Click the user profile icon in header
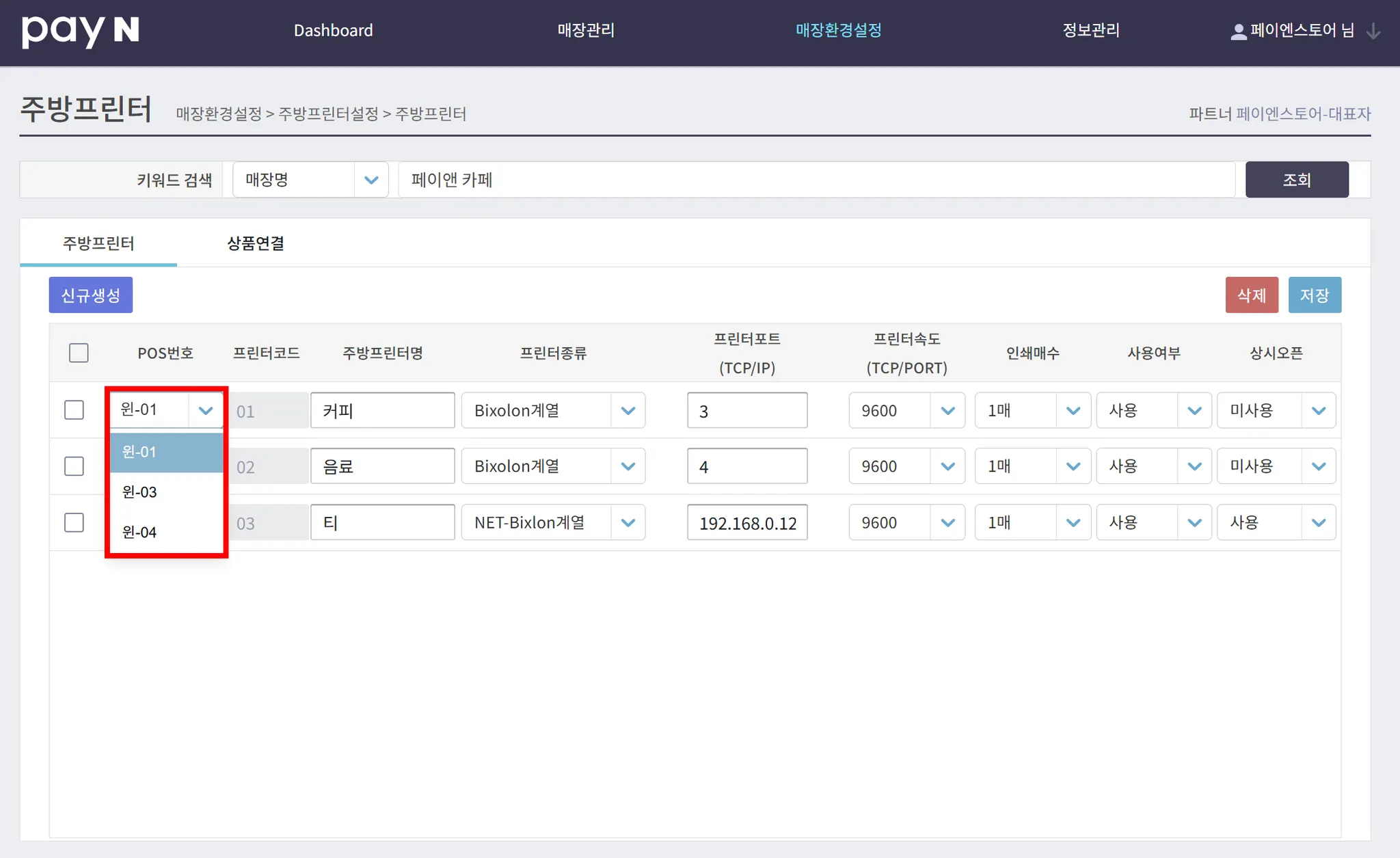The width and height of the screenshot is (1400, 858). point(1238,31)
